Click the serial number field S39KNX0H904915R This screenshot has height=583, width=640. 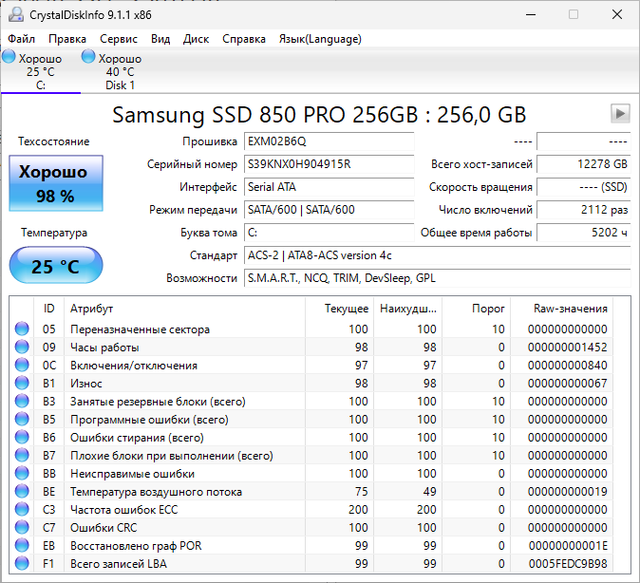coord(329,164)
